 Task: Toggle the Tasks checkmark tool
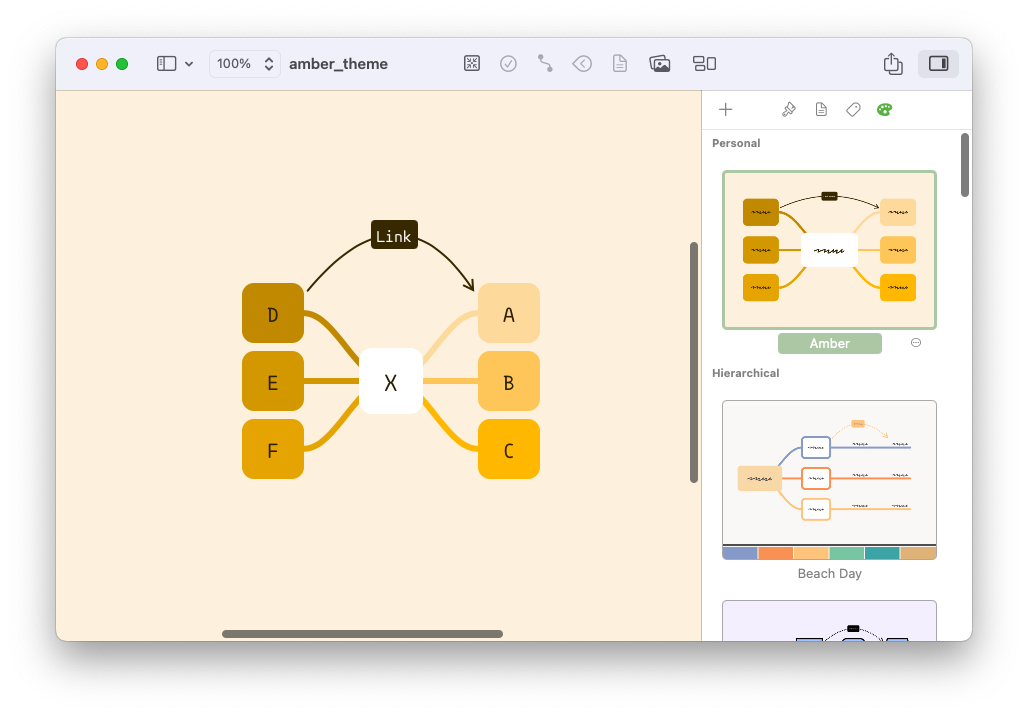(508, 63)
